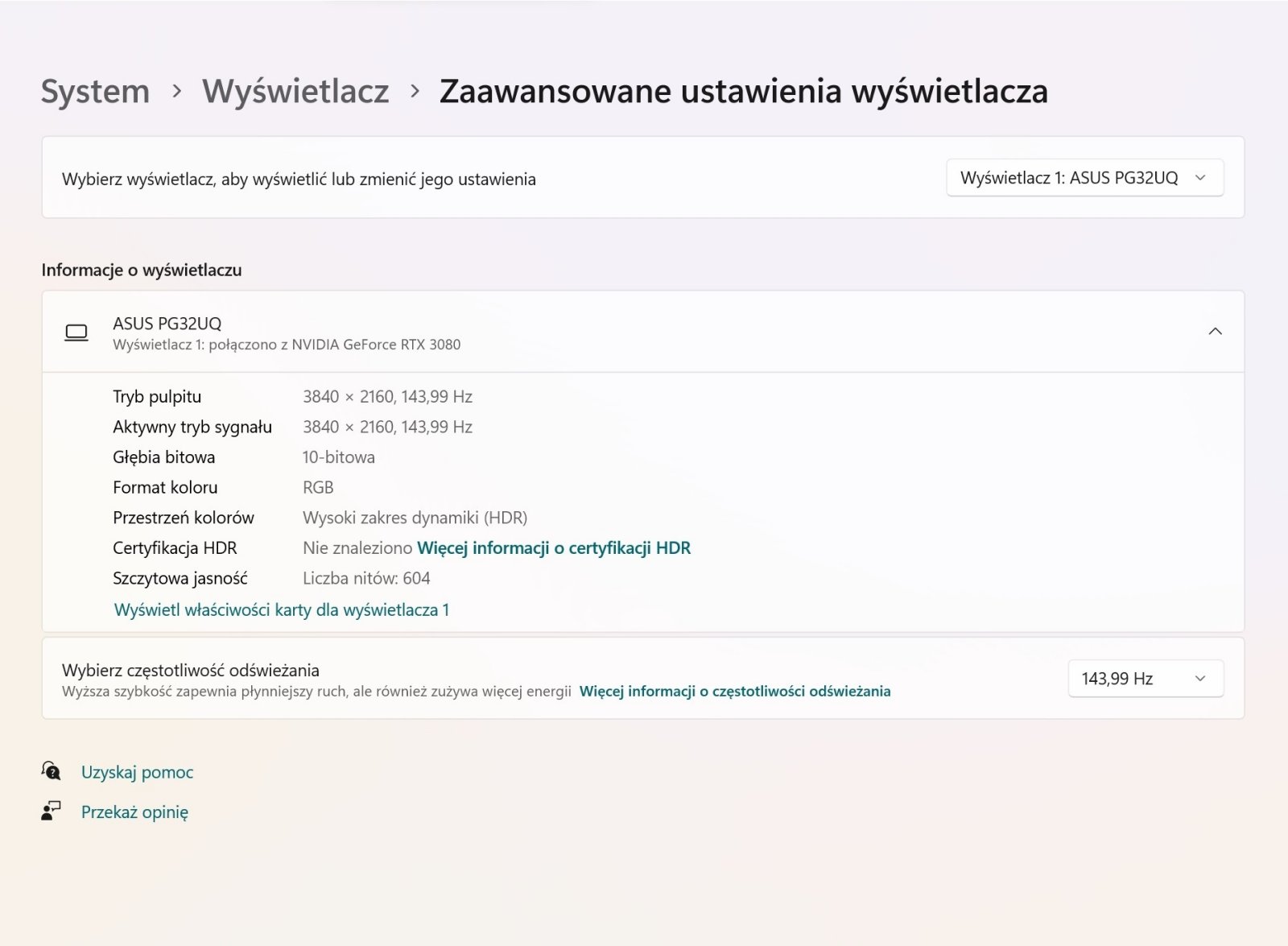Open the Wyświetlacz breadcrumb page
The height and width of the screenshot is (946, 1288).
[x=295, y=91]
